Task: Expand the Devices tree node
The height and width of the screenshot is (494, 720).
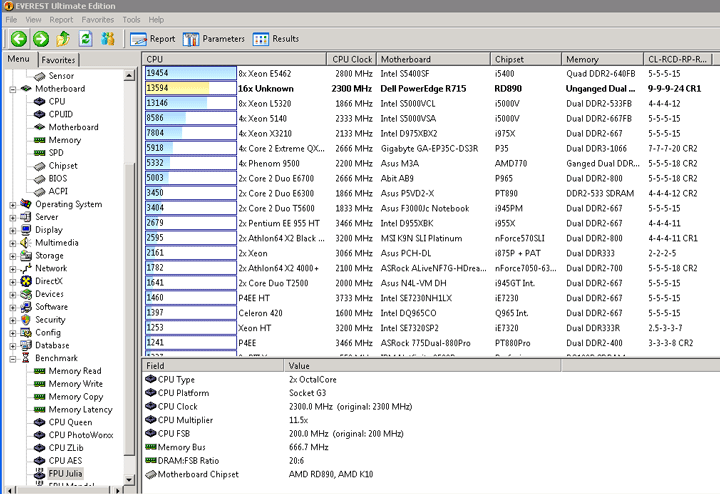Action: coord(13,295)
